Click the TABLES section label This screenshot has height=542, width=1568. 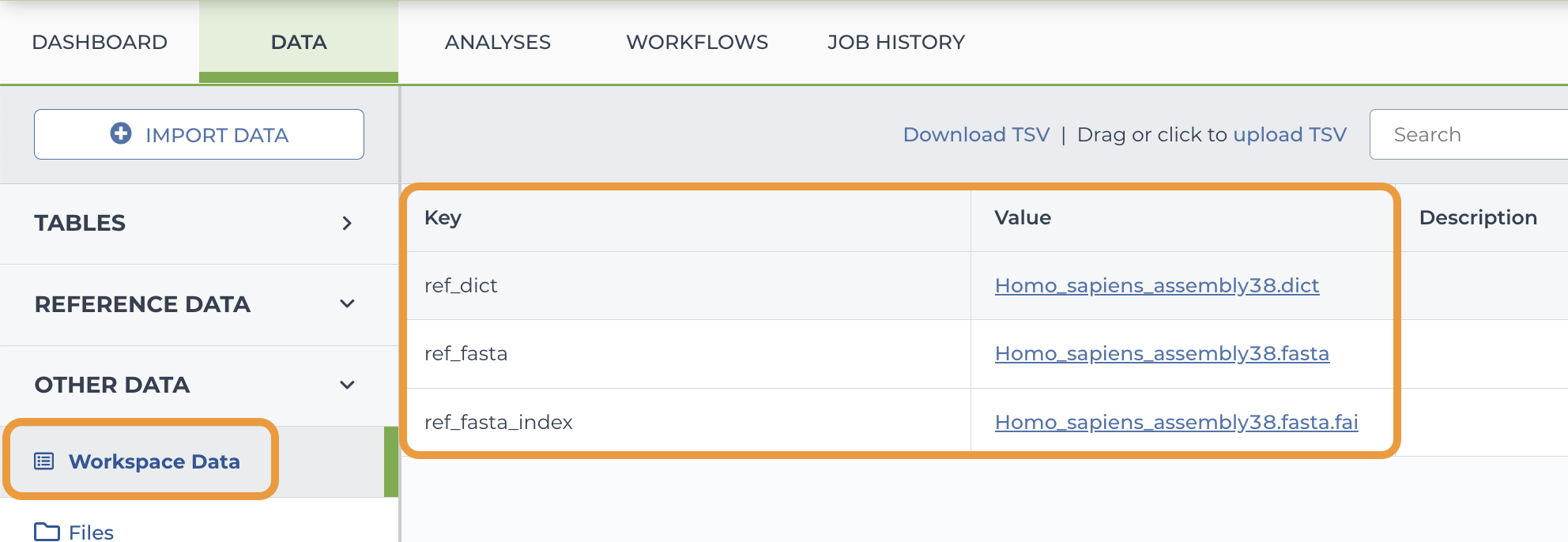click(x=80, y=224)
